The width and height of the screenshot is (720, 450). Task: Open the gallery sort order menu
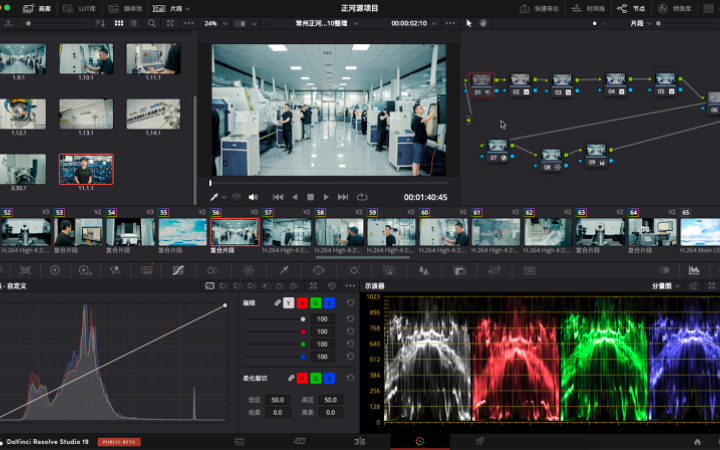coord(100,23)
